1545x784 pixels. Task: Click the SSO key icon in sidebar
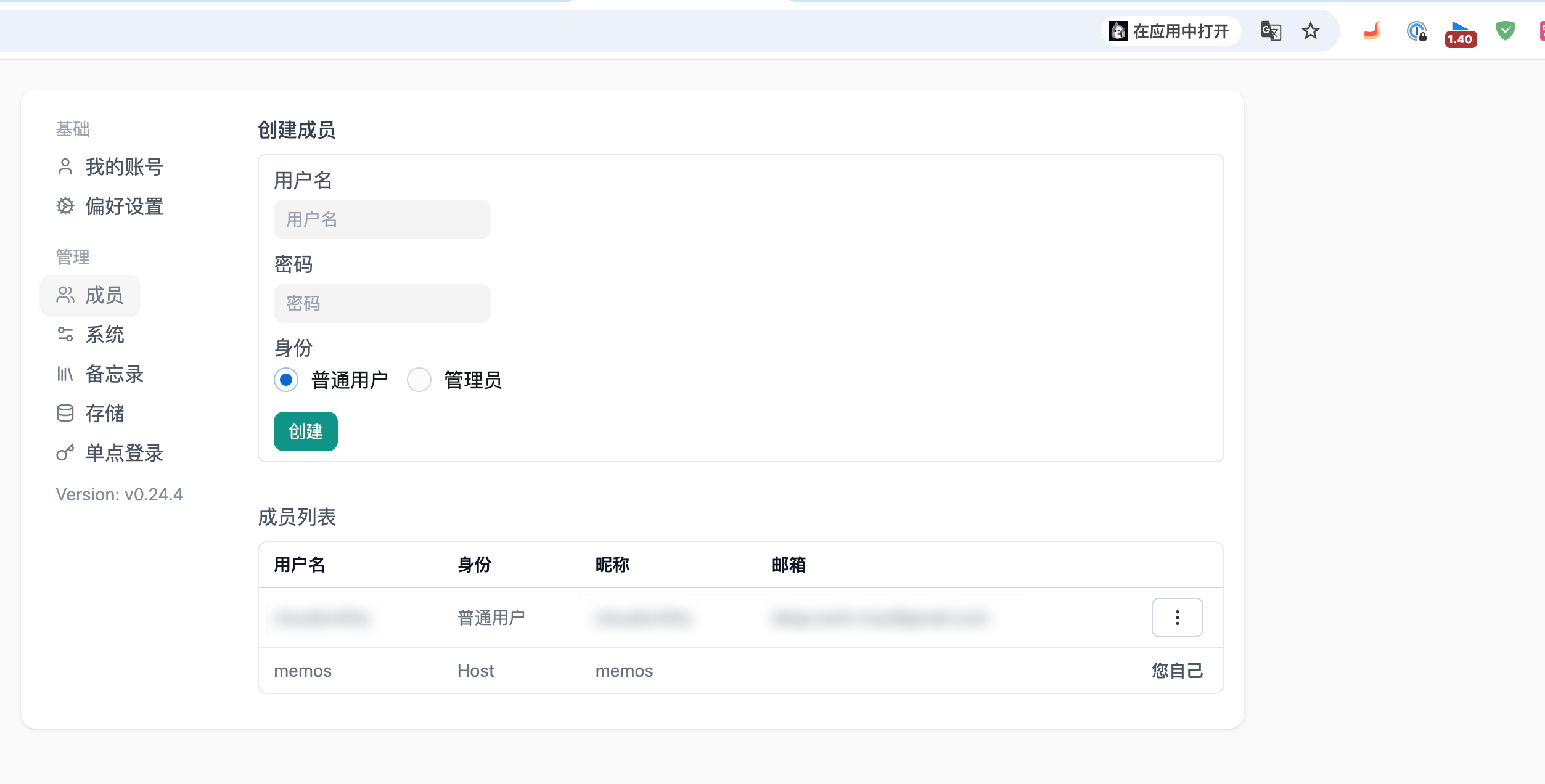65,453
